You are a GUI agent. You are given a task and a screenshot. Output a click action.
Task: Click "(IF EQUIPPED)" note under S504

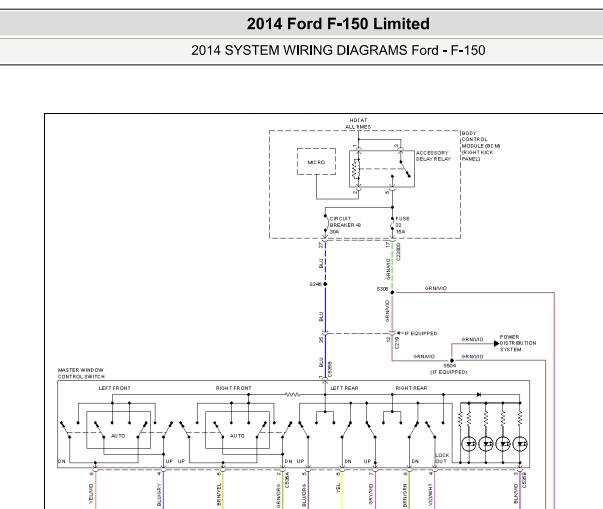(x=448, y=372)
